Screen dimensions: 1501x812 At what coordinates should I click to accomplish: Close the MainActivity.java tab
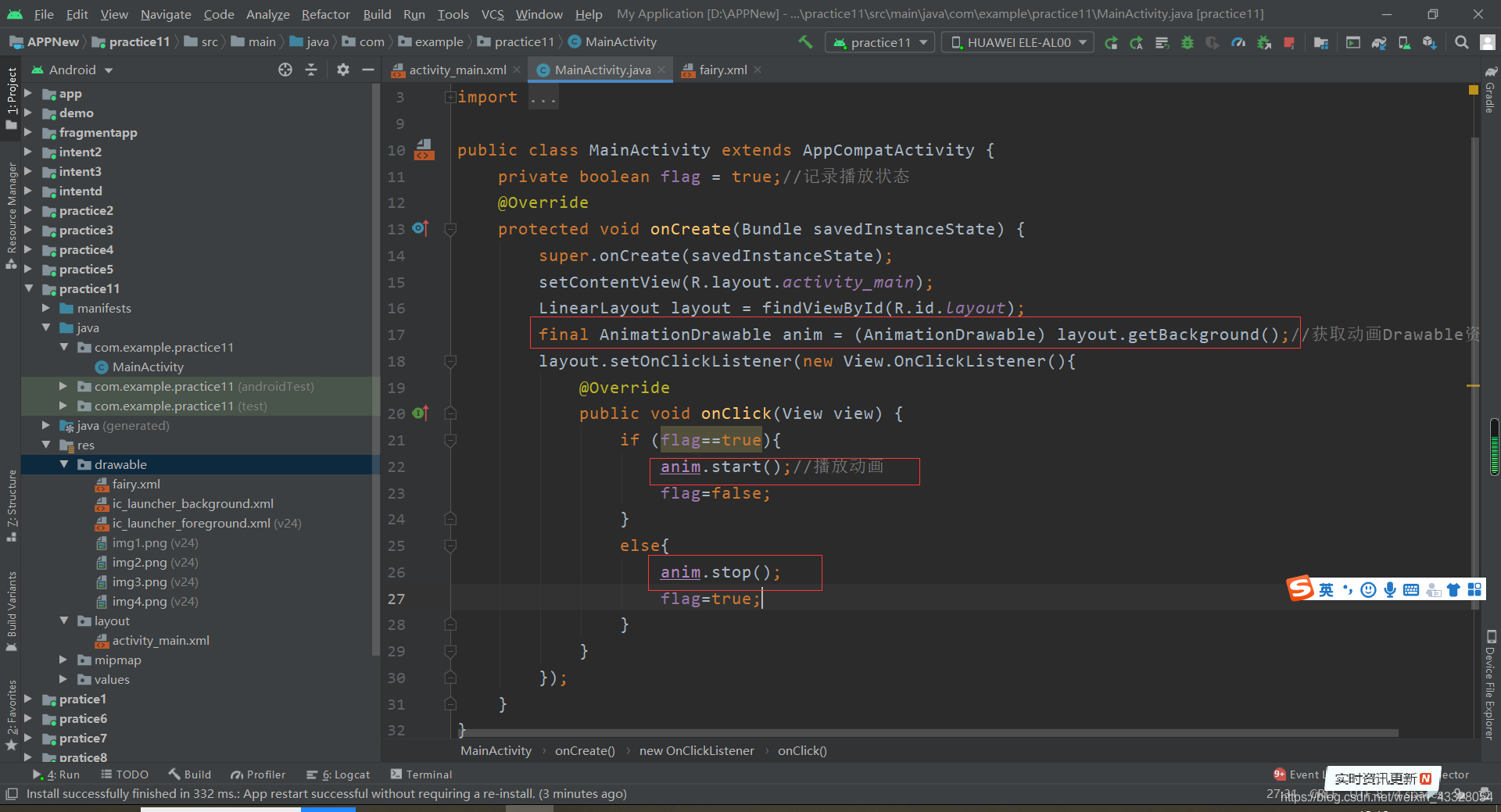[661, 70]
